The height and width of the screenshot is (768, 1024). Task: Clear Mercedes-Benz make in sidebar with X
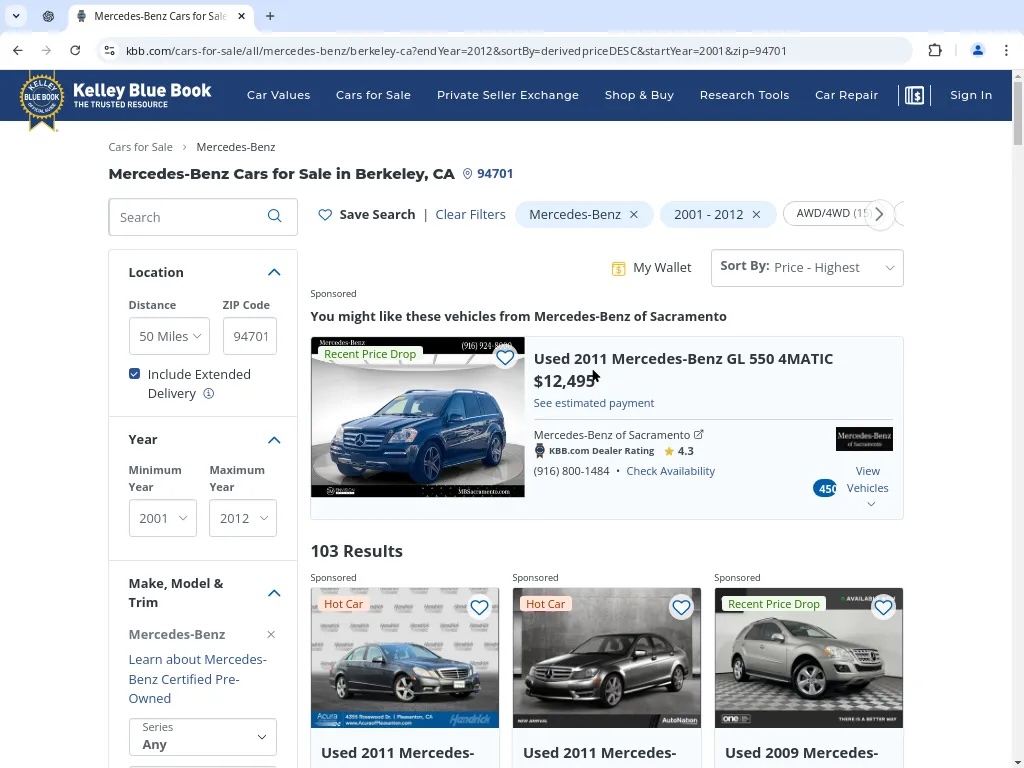coord(271,635)
